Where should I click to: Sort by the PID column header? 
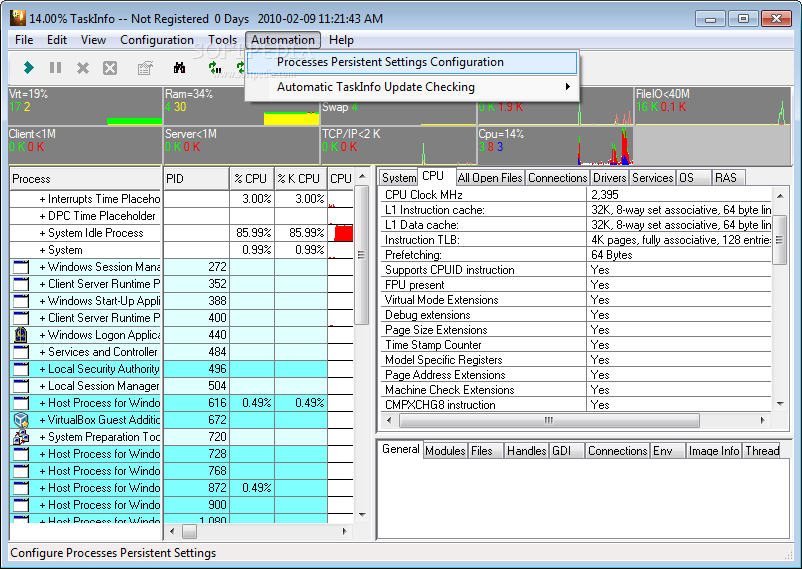pos(196,179)
